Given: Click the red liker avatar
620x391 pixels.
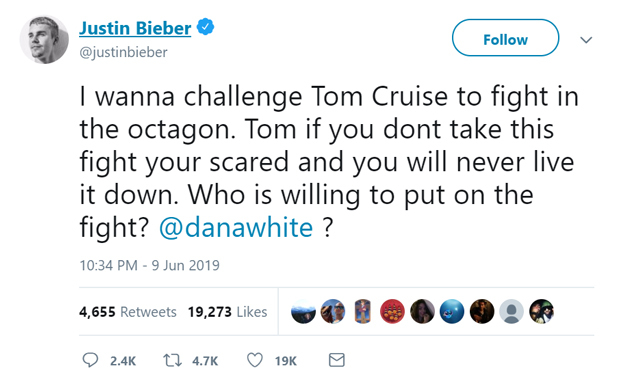Looking at the screenshot, I should coord(392,312).
